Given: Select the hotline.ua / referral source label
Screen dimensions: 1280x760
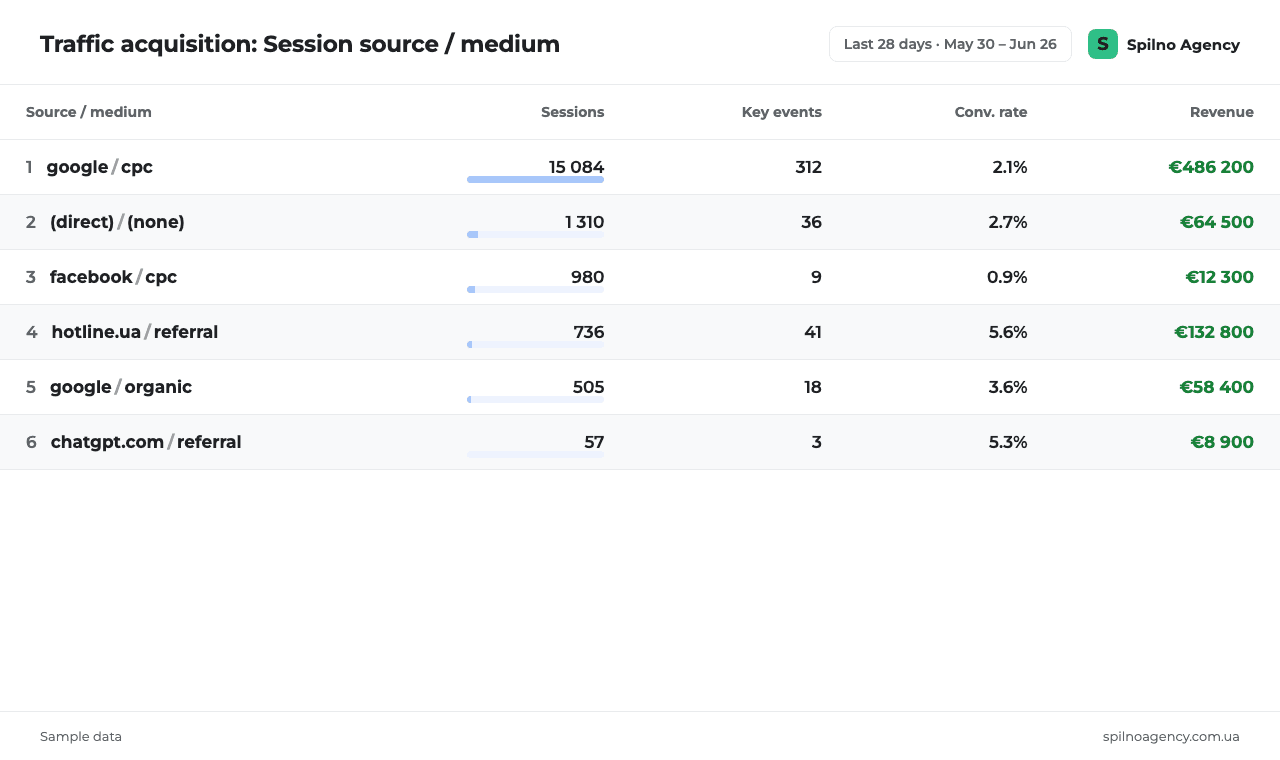Looking at the screenshot, I should (135, 332).
